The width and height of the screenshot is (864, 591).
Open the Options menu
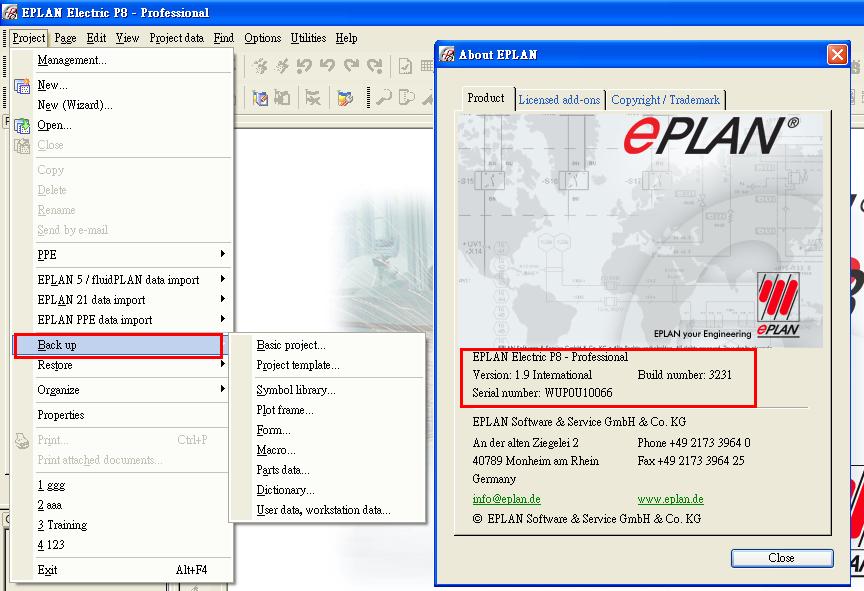263,38
